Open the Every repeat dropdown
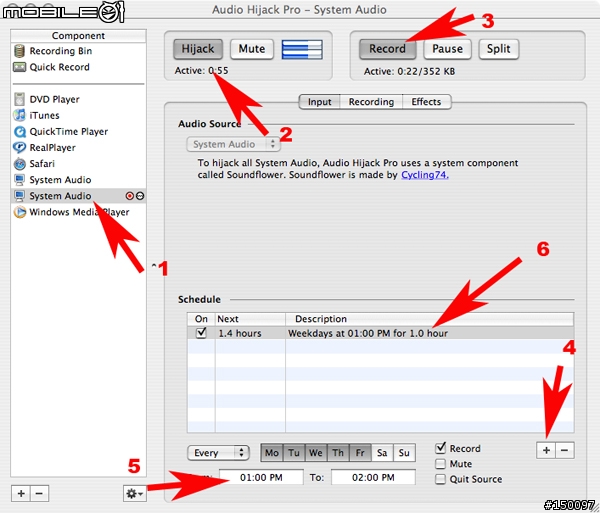This screenshot has height=513, width=600. (x=218, y=453)
